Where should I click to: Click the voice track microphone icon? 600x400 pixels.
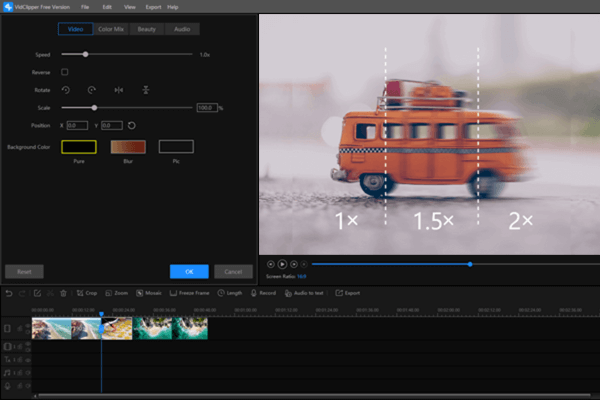7,386
